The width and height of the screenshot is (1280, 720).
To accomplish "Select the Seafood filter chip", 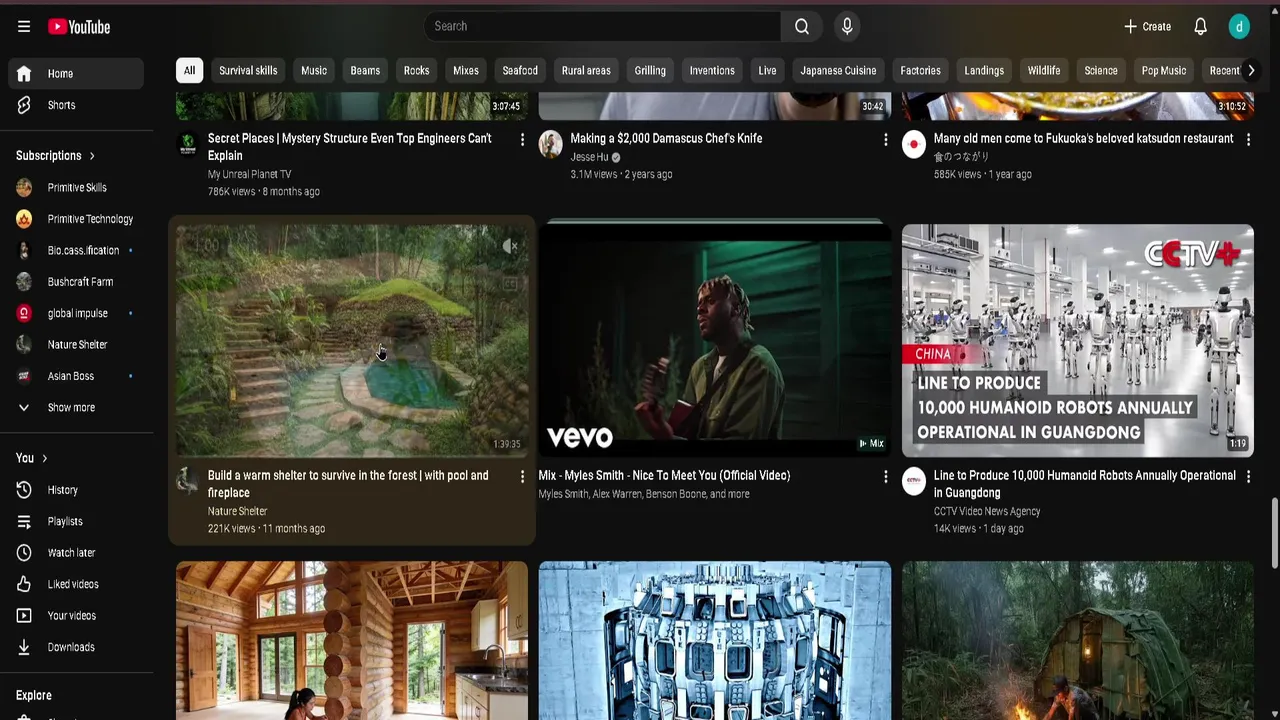I will pyautogui.click(x=520, y=71).
